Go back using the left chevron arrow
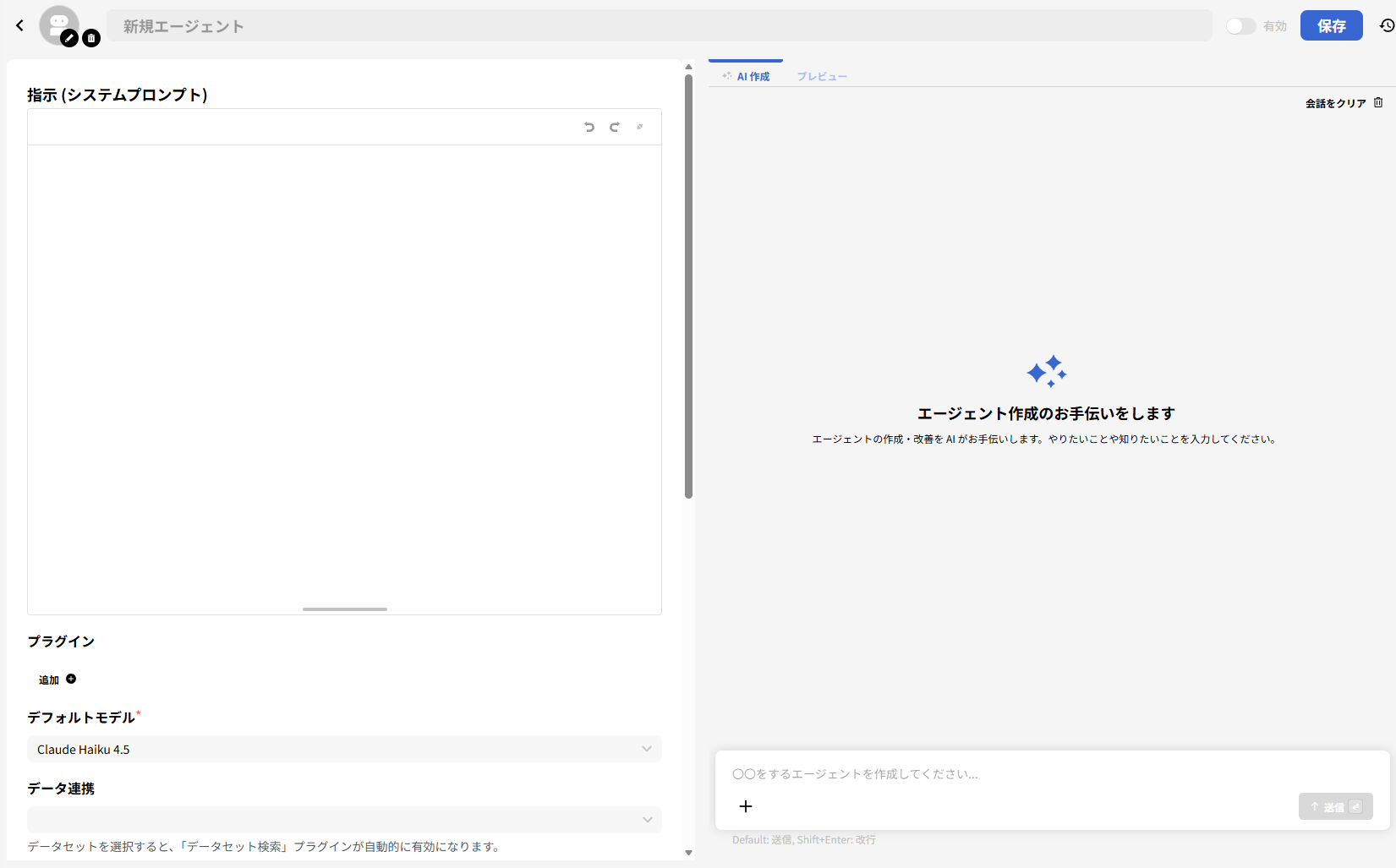The width and height of the screenshot is (1396, 868). coord(19,25)
